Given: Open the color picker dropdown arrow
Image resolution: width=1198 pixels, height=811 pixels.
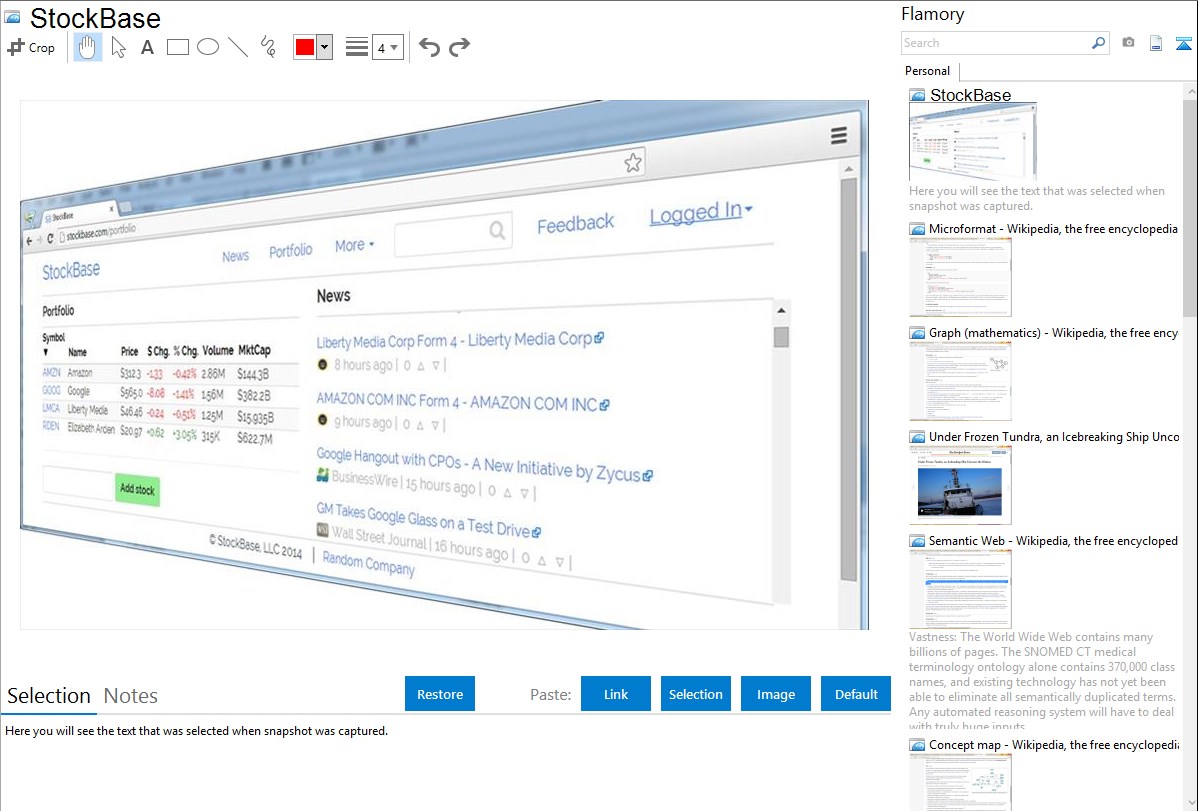Looking at the screenshot, I should pyautogui.click(x=324, y=47).
